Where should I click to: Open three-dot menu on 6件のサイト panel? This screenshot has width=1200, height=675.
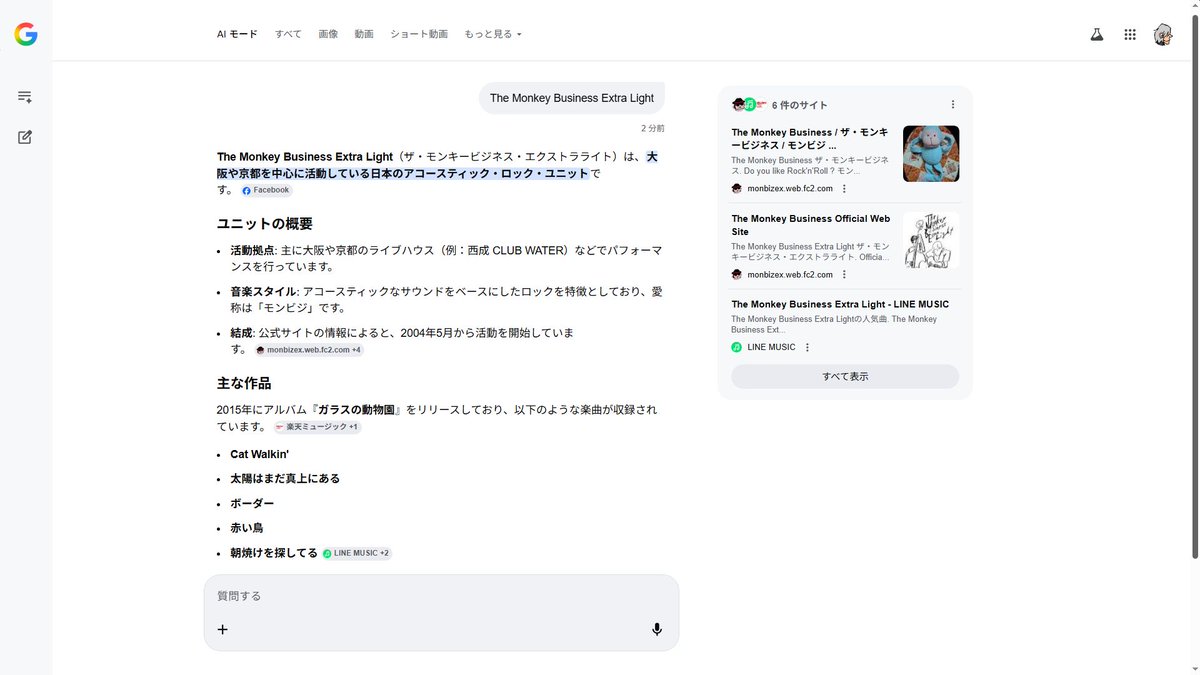pos(953,104)
